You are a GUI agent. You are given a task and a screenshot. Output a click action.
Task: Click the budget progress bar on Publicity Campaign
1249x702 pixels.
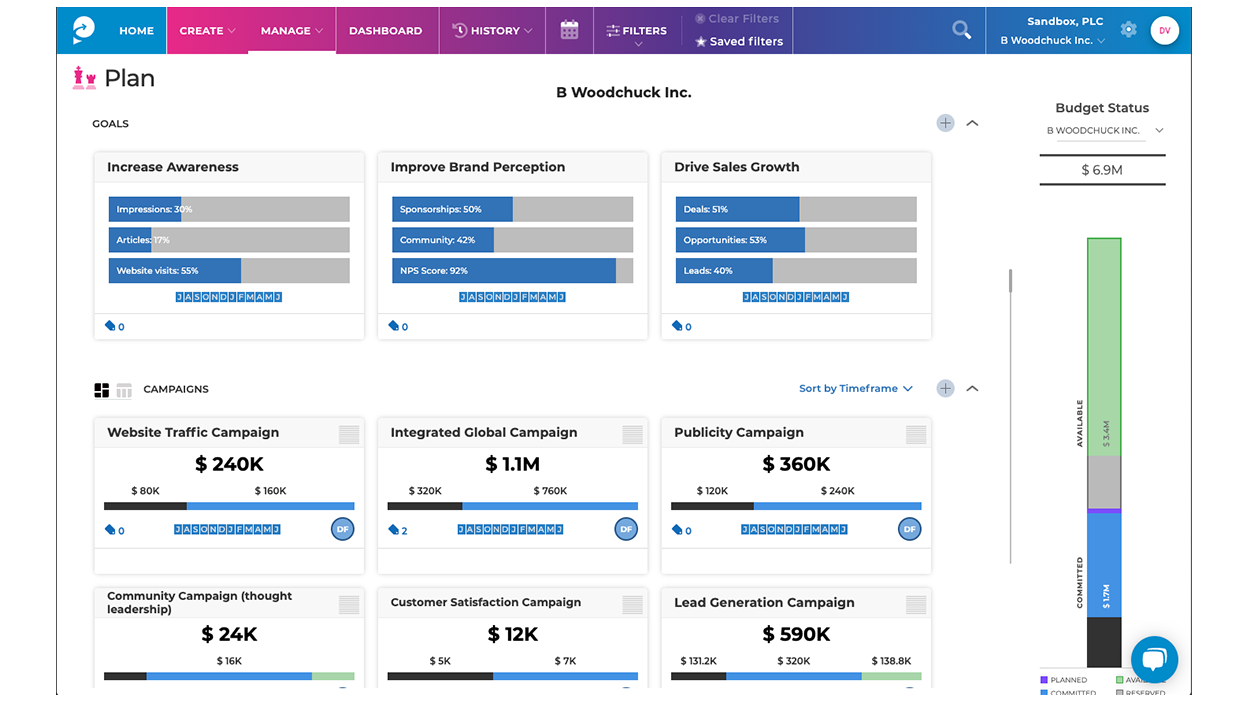pyautogui.click(x=795, y=505)
